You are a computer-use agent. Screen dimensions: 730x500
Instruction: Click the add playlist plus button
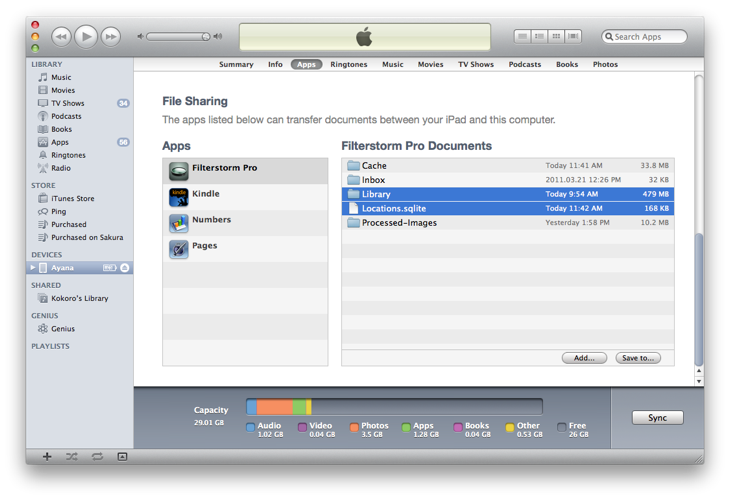point(47,456)
